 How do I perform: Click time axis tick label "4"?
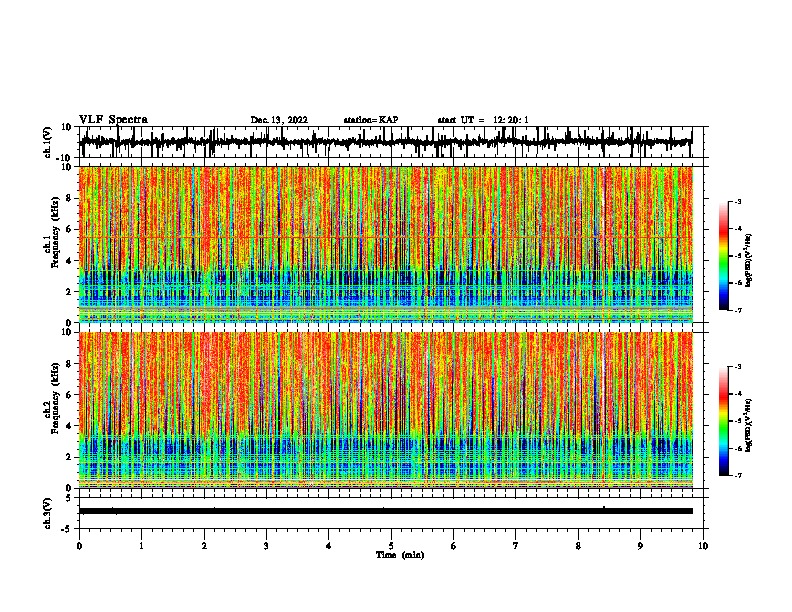[329, 545]
